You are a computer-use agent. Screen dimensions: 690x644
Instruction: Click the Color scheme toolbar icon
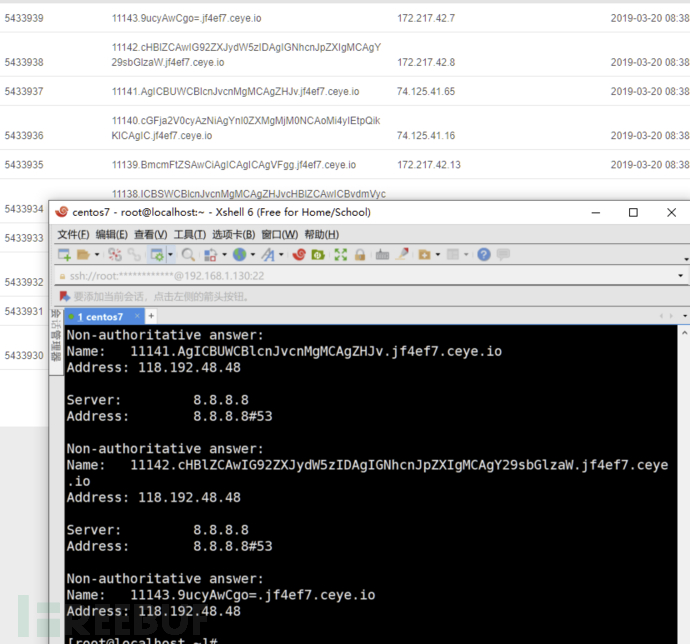pyautogui.click(x=210, y=254)
